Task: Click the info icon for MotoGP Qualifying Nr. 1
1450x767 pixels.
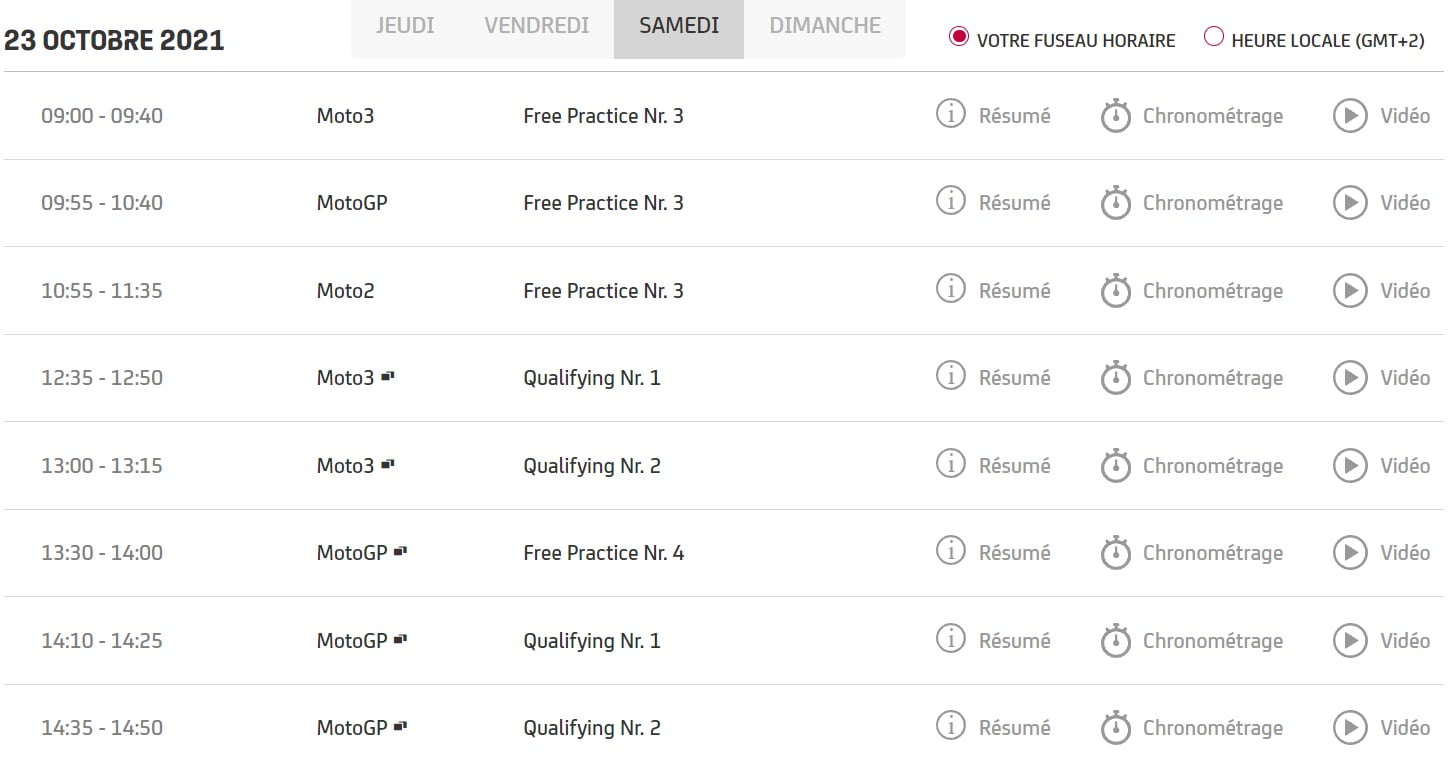Action: 950,639
